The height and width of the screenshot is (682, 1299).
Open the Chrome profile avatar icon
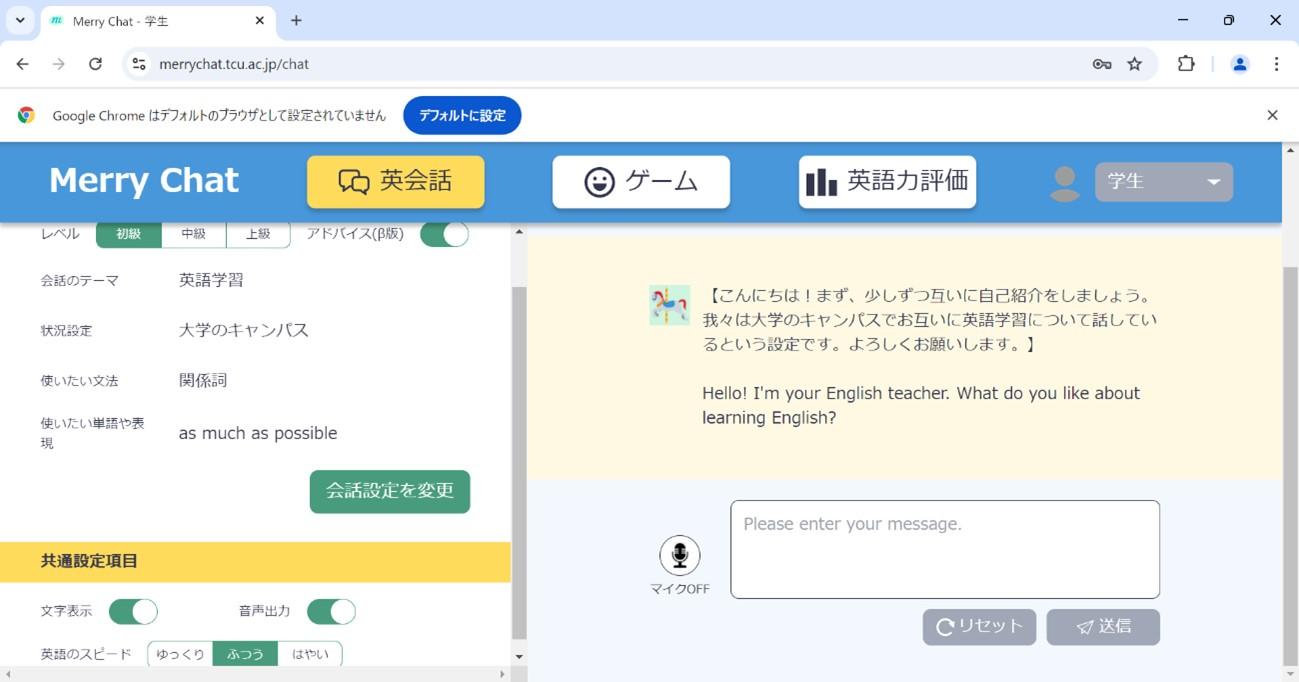[1240, 64]
